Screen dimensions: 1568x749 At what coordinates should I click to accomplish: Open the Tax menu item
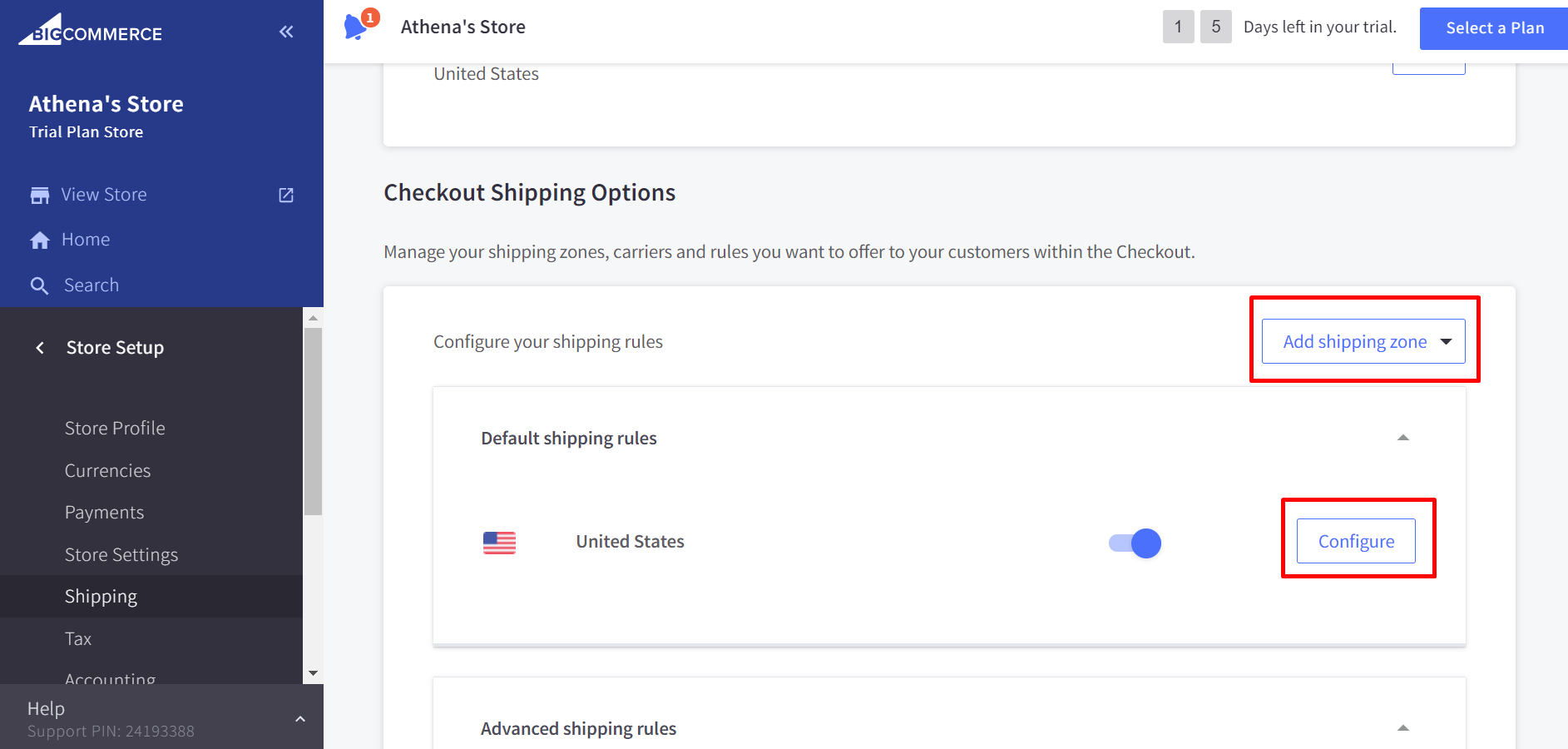[x=78, y=639]
